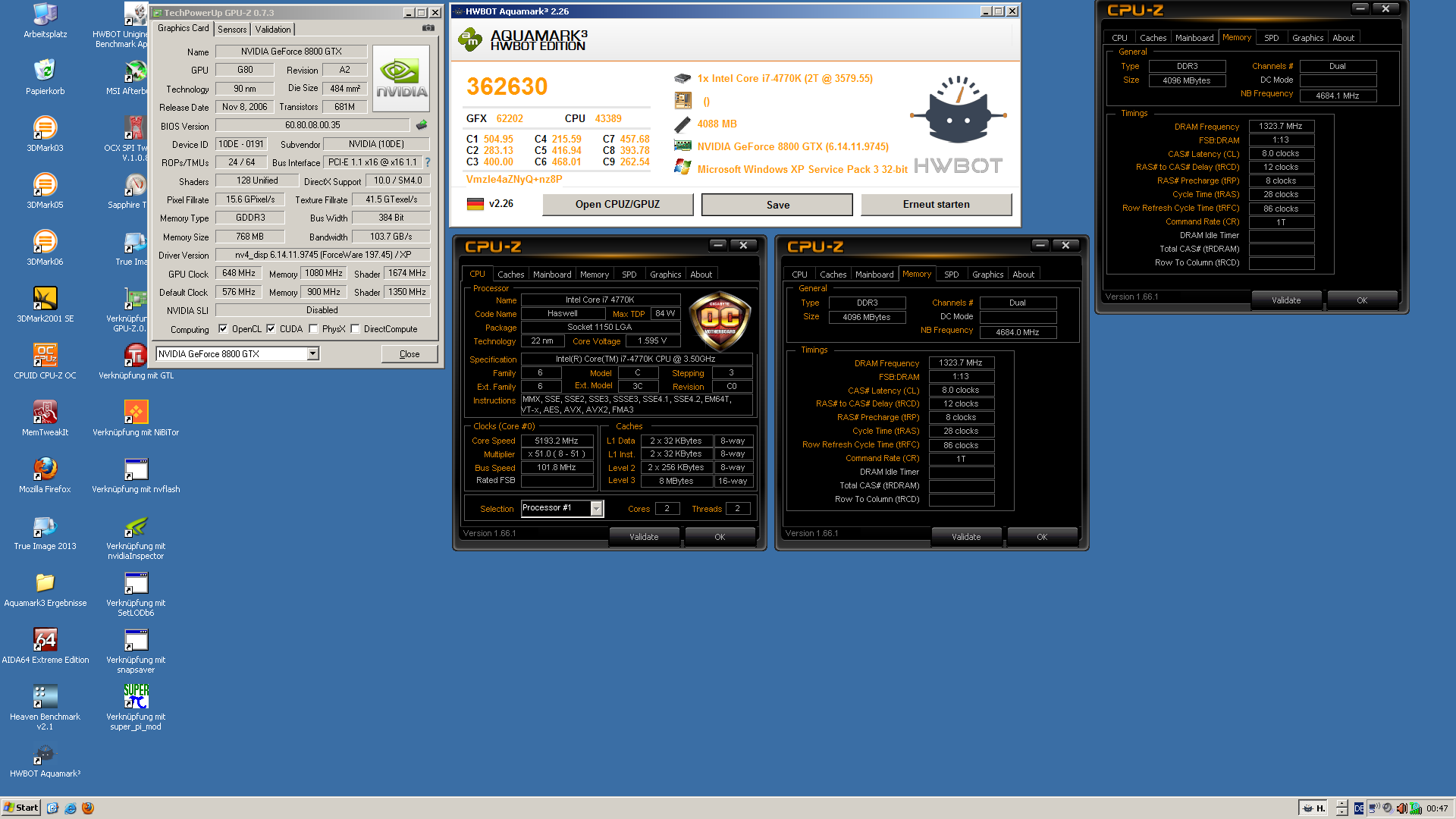Viewport: 1456px width, 819px height.
Task: Open the About tab in middle CPU-Z window
Action: click(x=1023, y=275)
